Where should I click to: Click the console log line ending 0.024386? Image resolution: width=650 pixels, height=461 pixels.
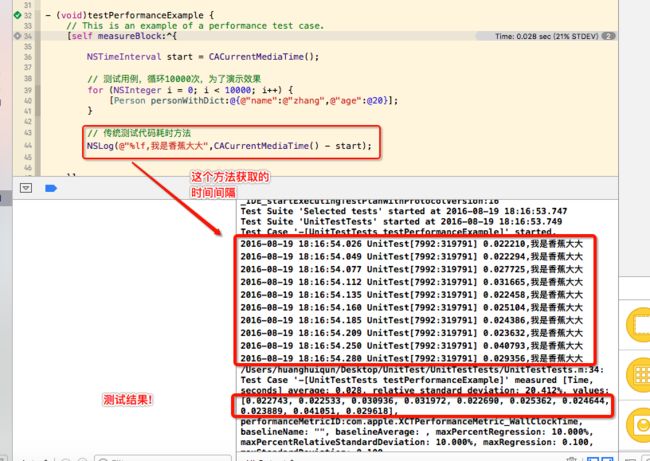pyautogui.click(x=412, y=320)
